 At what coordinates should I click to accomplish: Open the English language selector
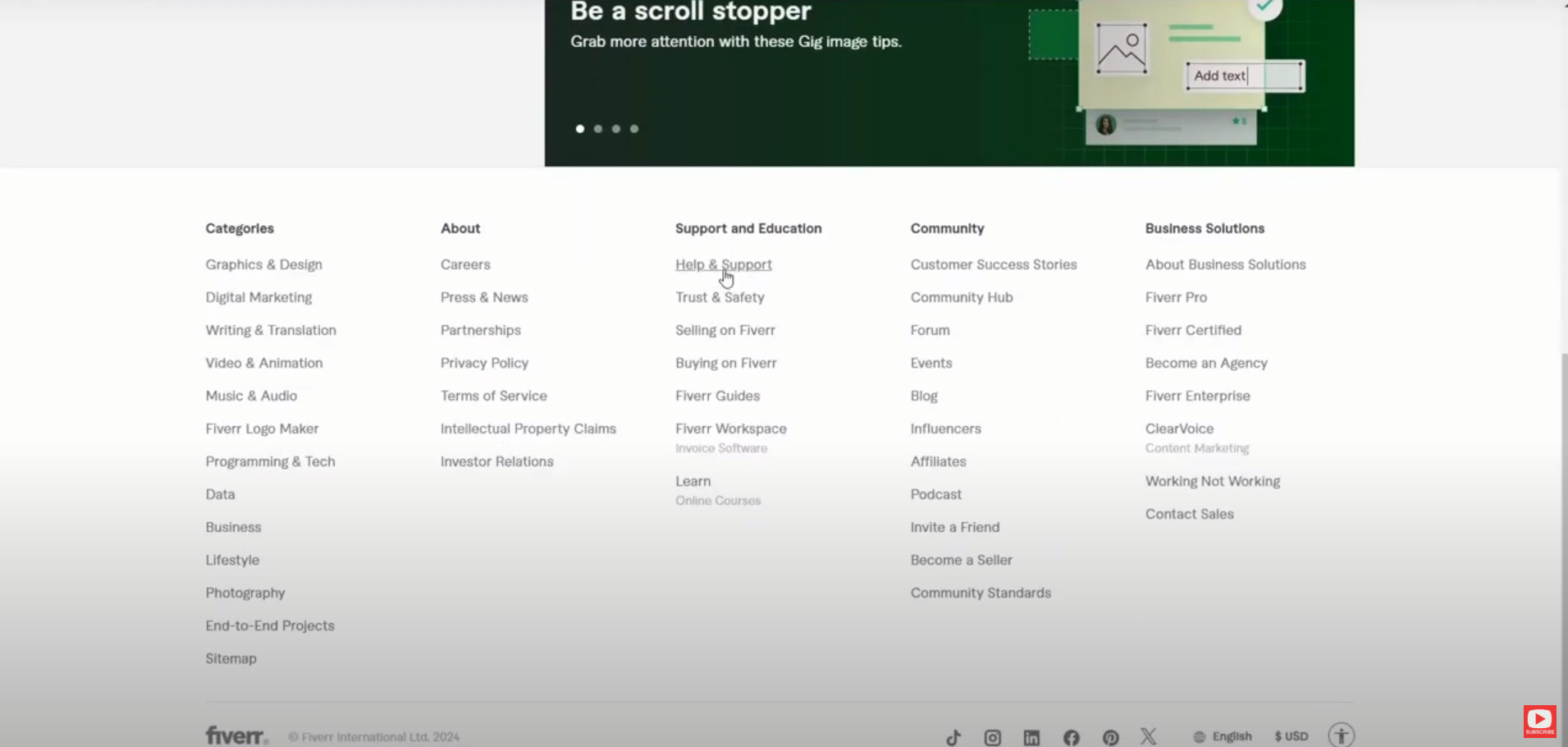[x=1223, y=736]
